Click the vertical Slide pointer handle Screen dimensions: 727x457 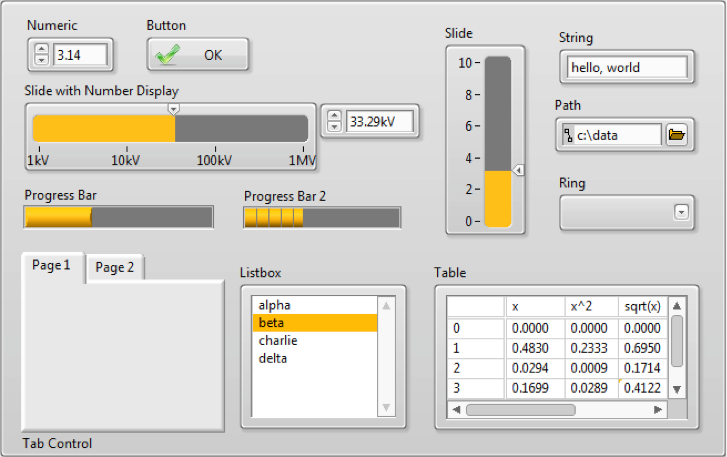coord(518,171)
